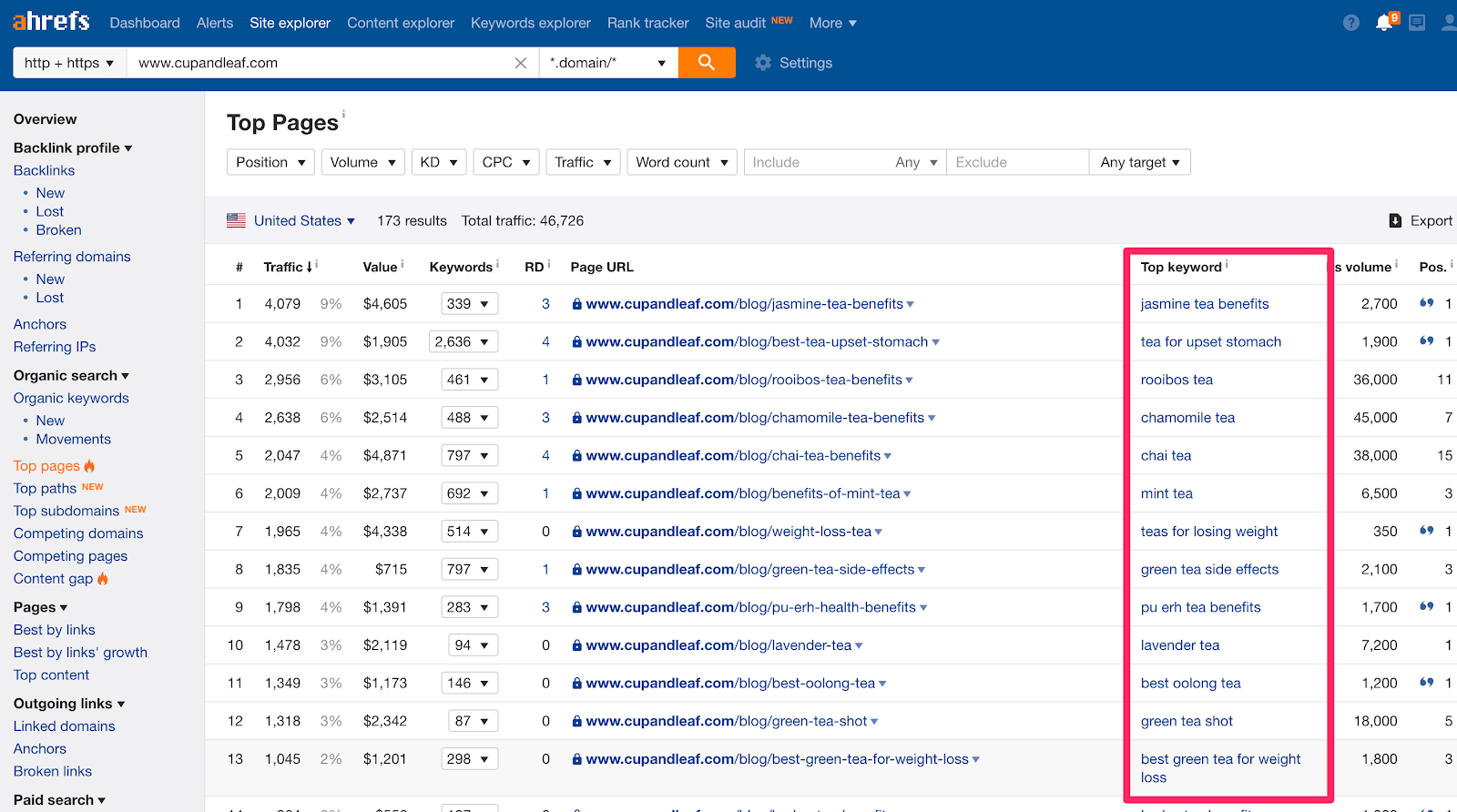This screenshot has width=1457, height=812.
Task: Open the KD filter dropdown
Action: tap(439, 162)
